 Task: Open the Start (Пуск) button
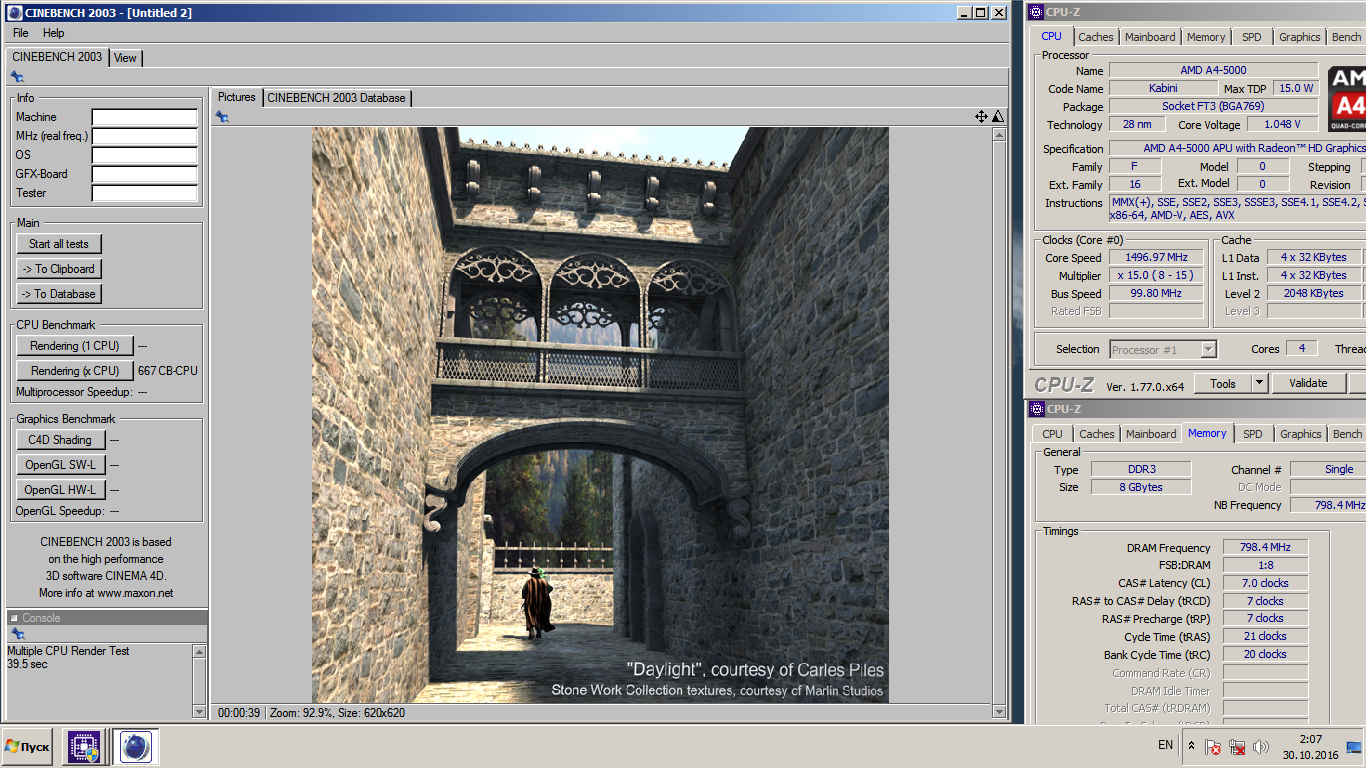point(27,747)
